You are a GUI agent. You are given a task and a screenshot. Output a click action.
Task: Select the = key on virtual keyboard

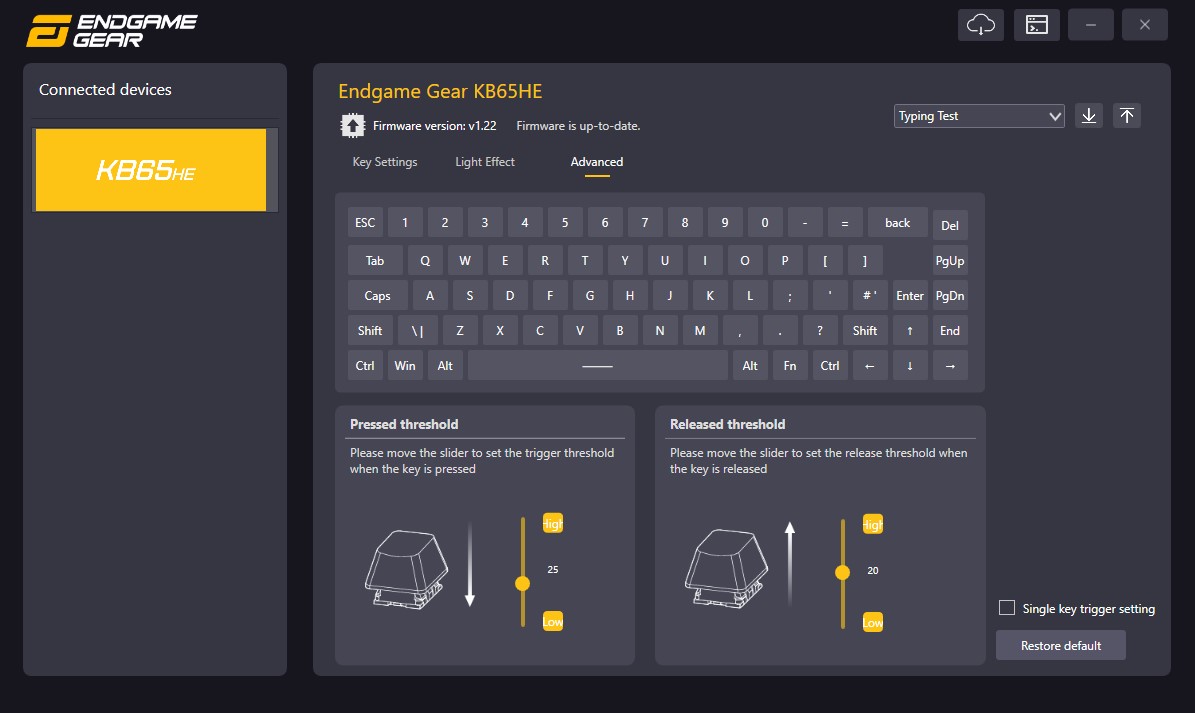[x=844, y=222]
